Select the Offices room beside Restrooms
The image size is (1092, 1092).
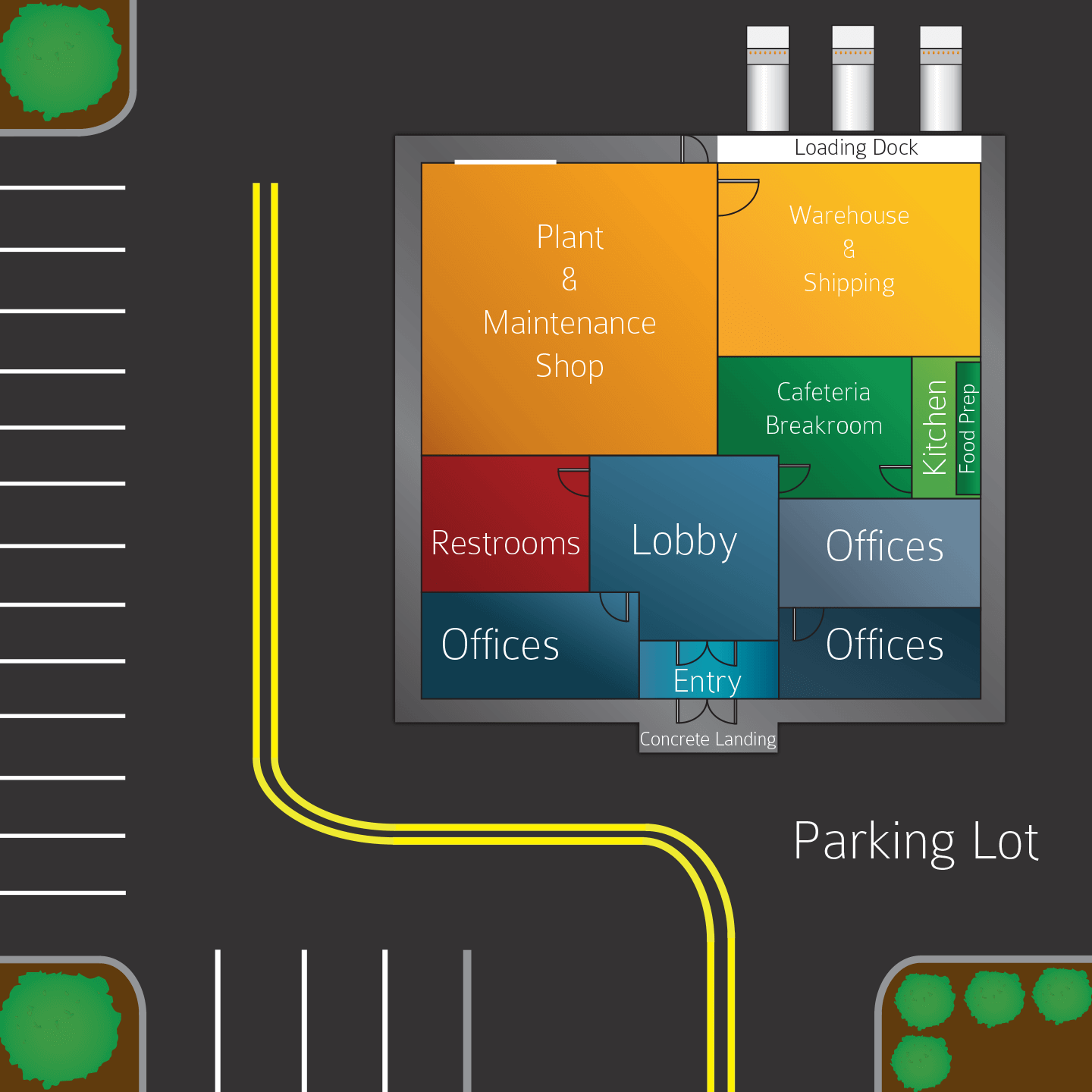point(529,645)
